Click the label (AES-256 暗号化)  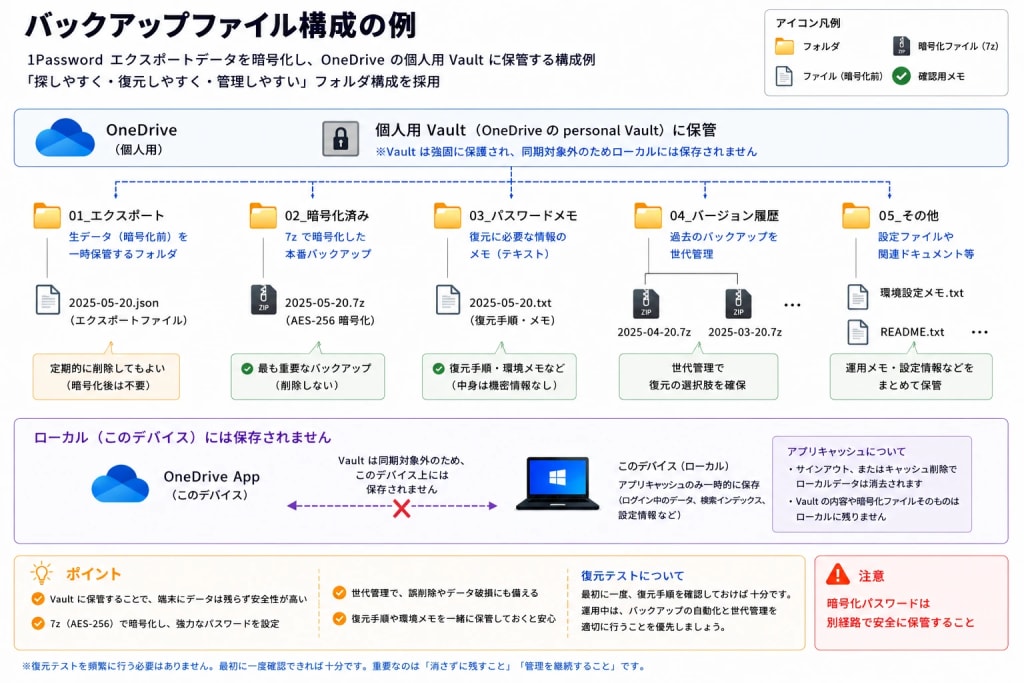pos(329,321)
